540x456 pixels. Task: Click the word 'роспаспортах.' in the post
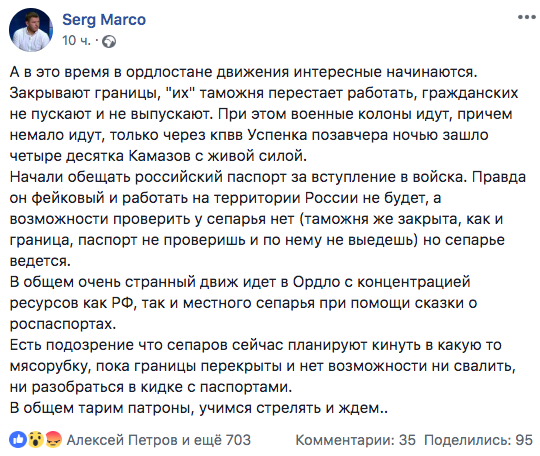(x=63, y=324)
